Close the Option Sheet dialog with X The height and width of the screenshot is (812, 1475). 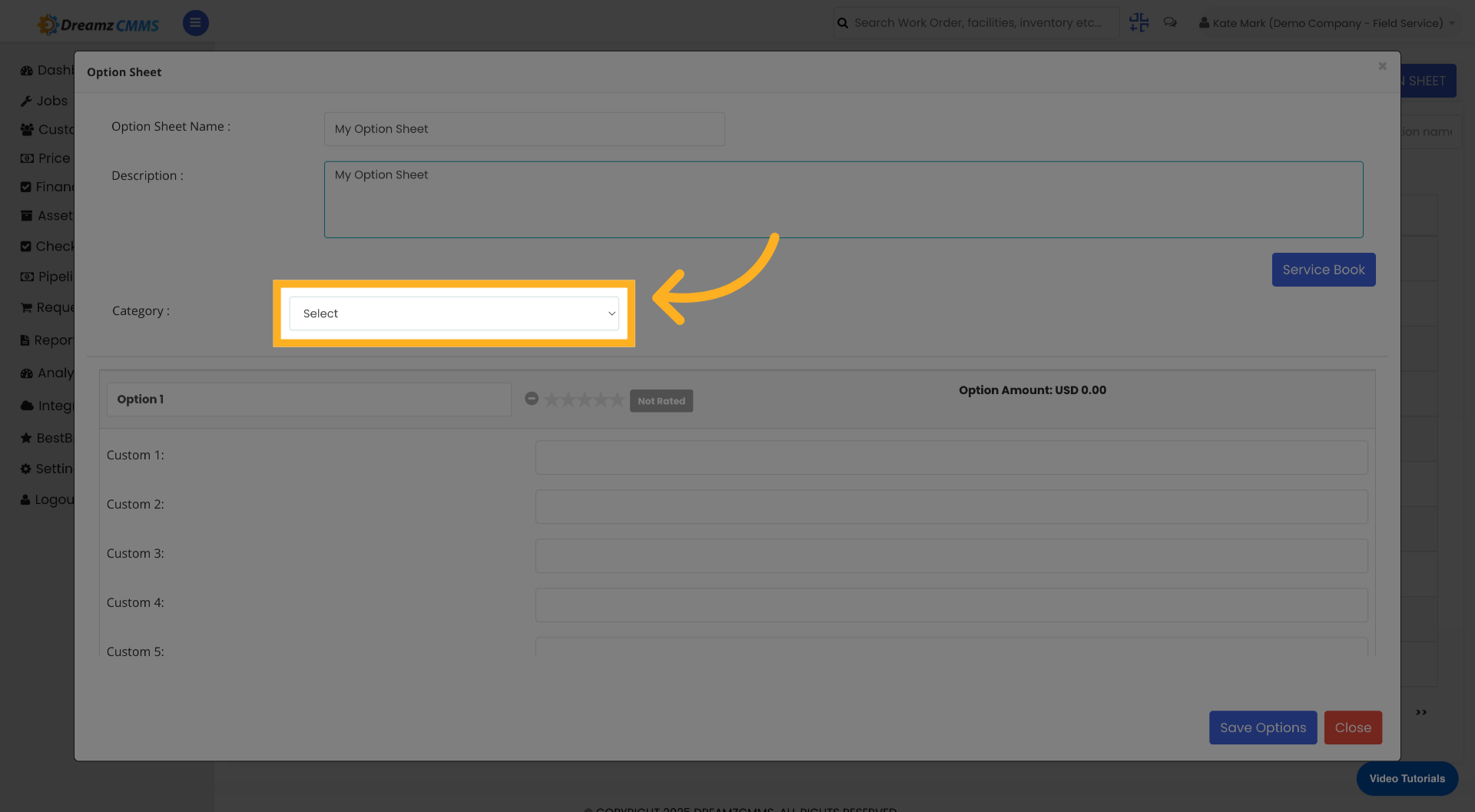(1382, 66)
